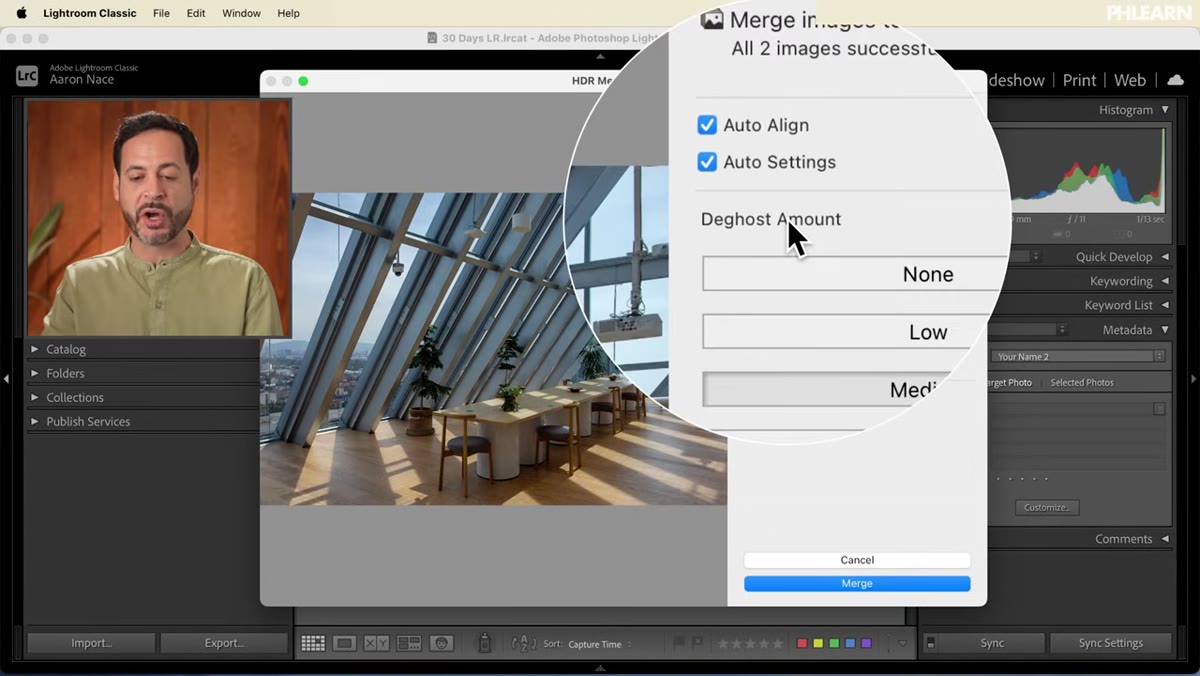The height and width of the screenshot is (676, 1200).
Task: Click the LrC logo icon
Action: coord(27,76)
